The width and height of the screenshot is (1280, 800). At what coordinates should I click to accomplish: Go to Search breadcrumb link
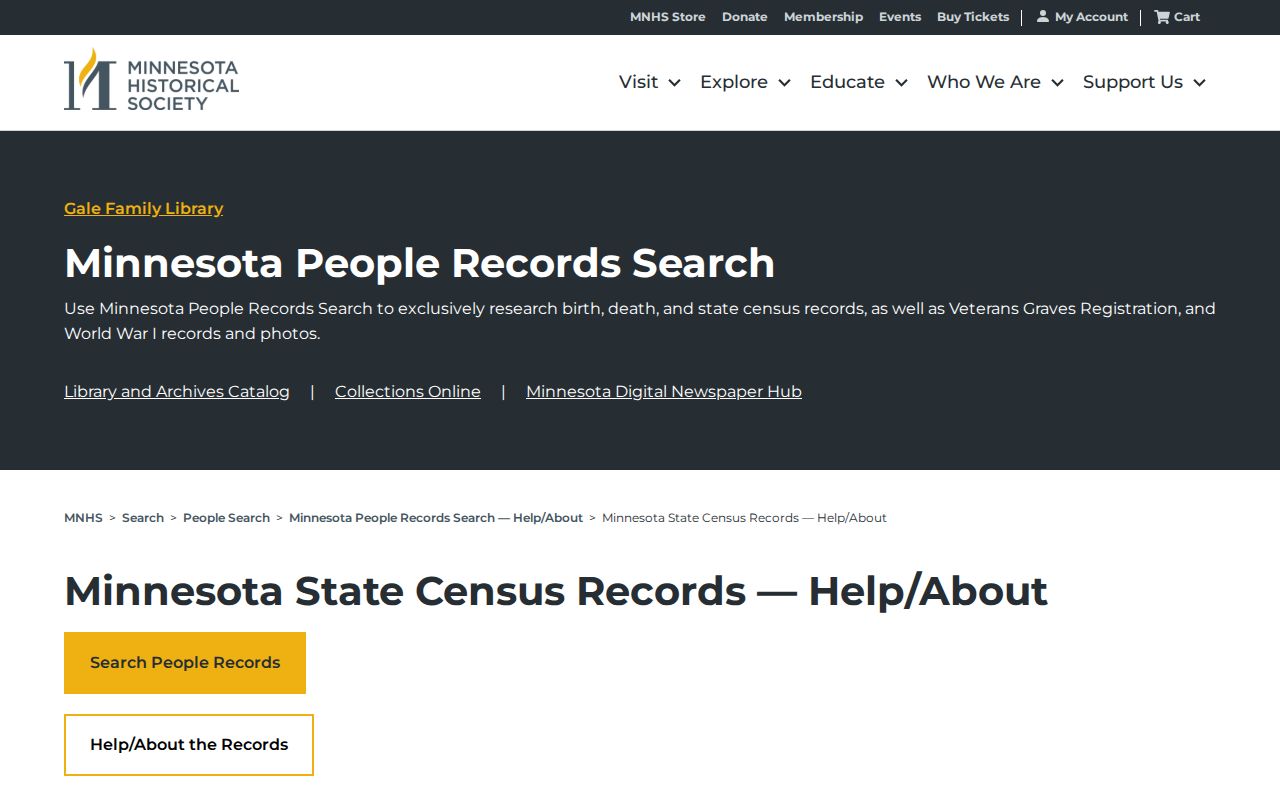(143, 518)
